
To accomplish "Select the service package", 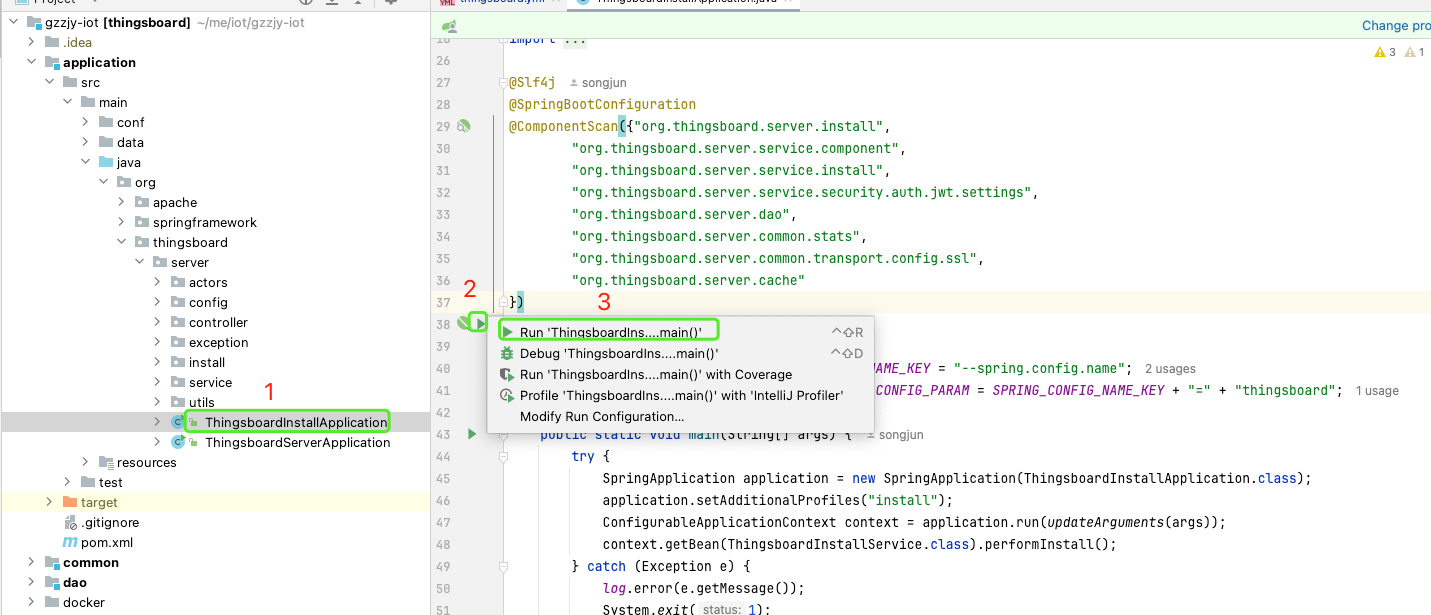I will 210,382.
